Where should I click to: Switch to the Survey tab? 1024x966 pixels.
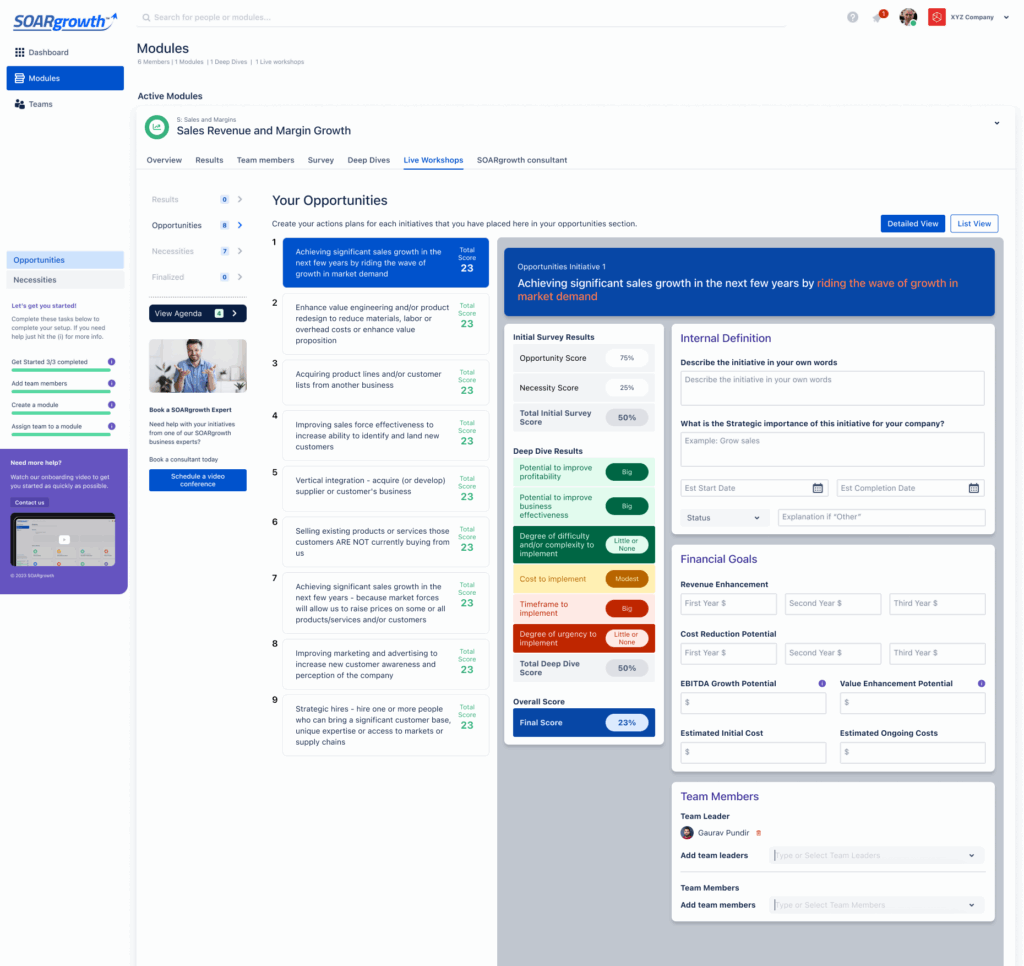tap(320, 160)
